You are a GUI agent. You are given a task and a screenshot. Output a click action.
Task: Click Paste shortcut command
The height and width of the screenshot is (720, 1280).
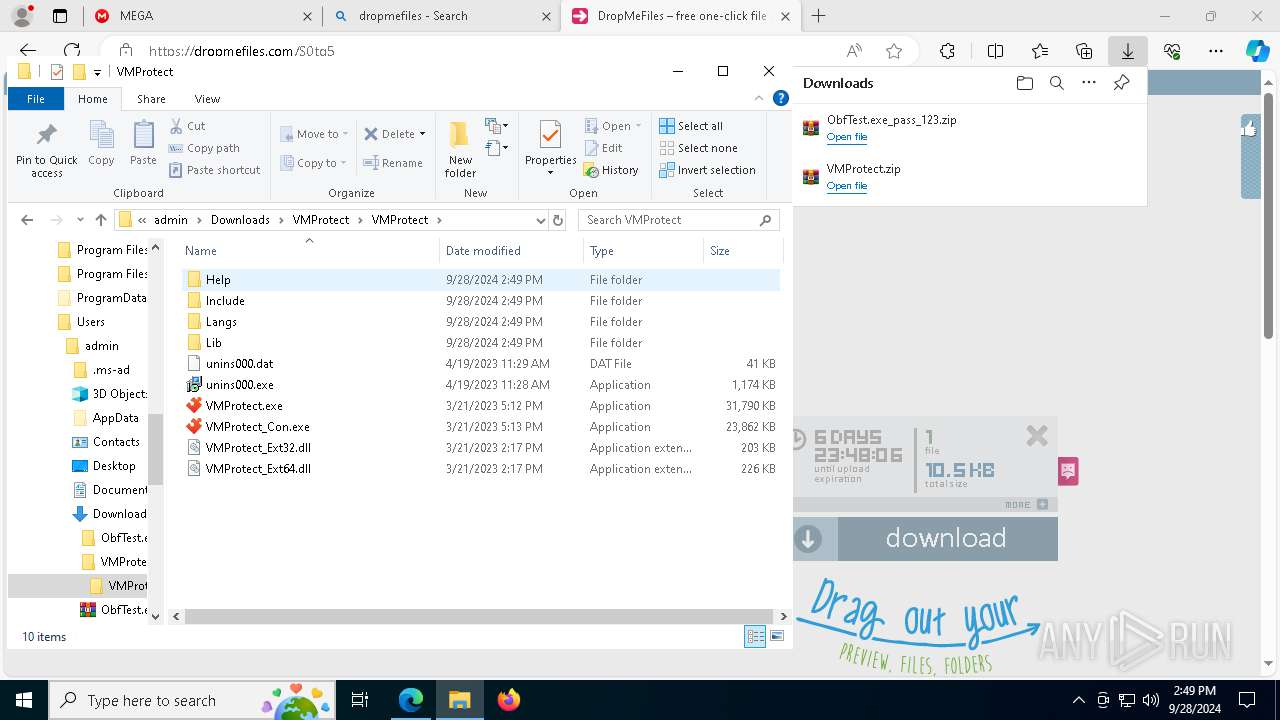215,170
